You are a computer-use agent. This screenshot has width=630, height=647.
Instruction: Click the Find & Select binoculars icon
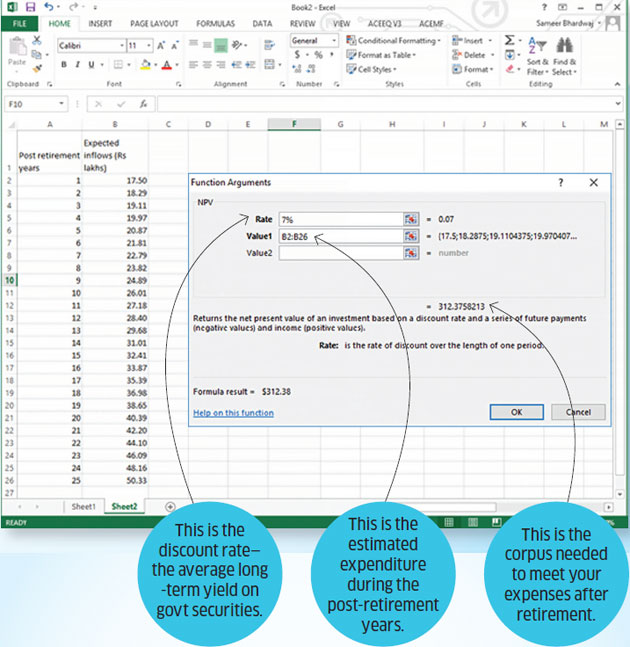tap(564, 45)
